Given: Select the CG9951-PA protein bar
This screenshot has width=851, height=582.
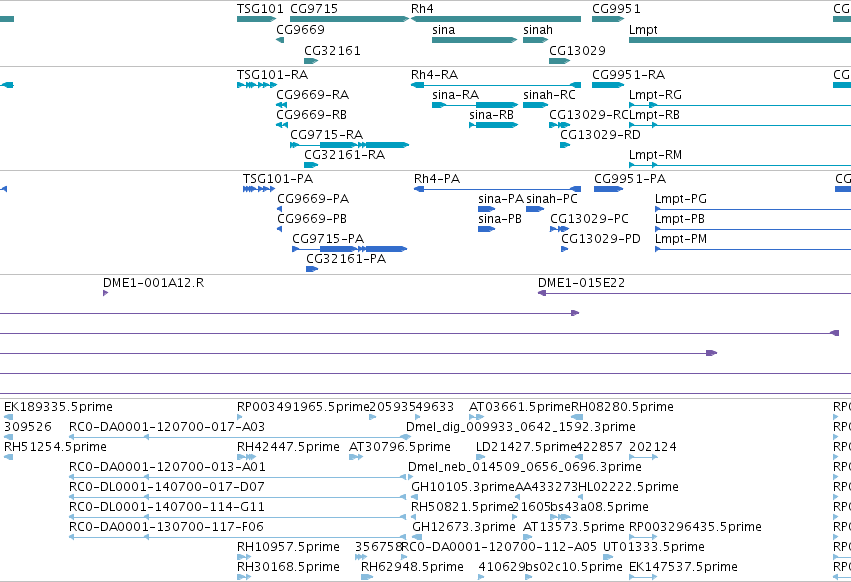Looking at the screenshot, I should pyautogui.click(x=608, y=189).
